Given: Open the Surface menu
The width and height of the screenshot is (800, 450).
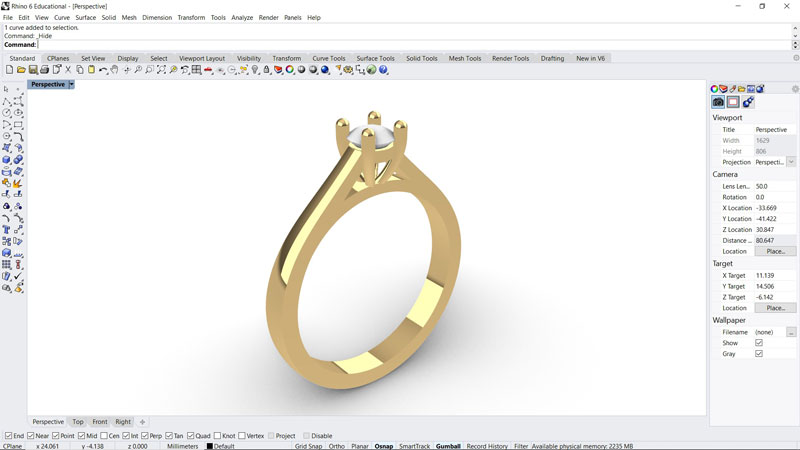Looking at the screenshot, I should click(86, 18).
